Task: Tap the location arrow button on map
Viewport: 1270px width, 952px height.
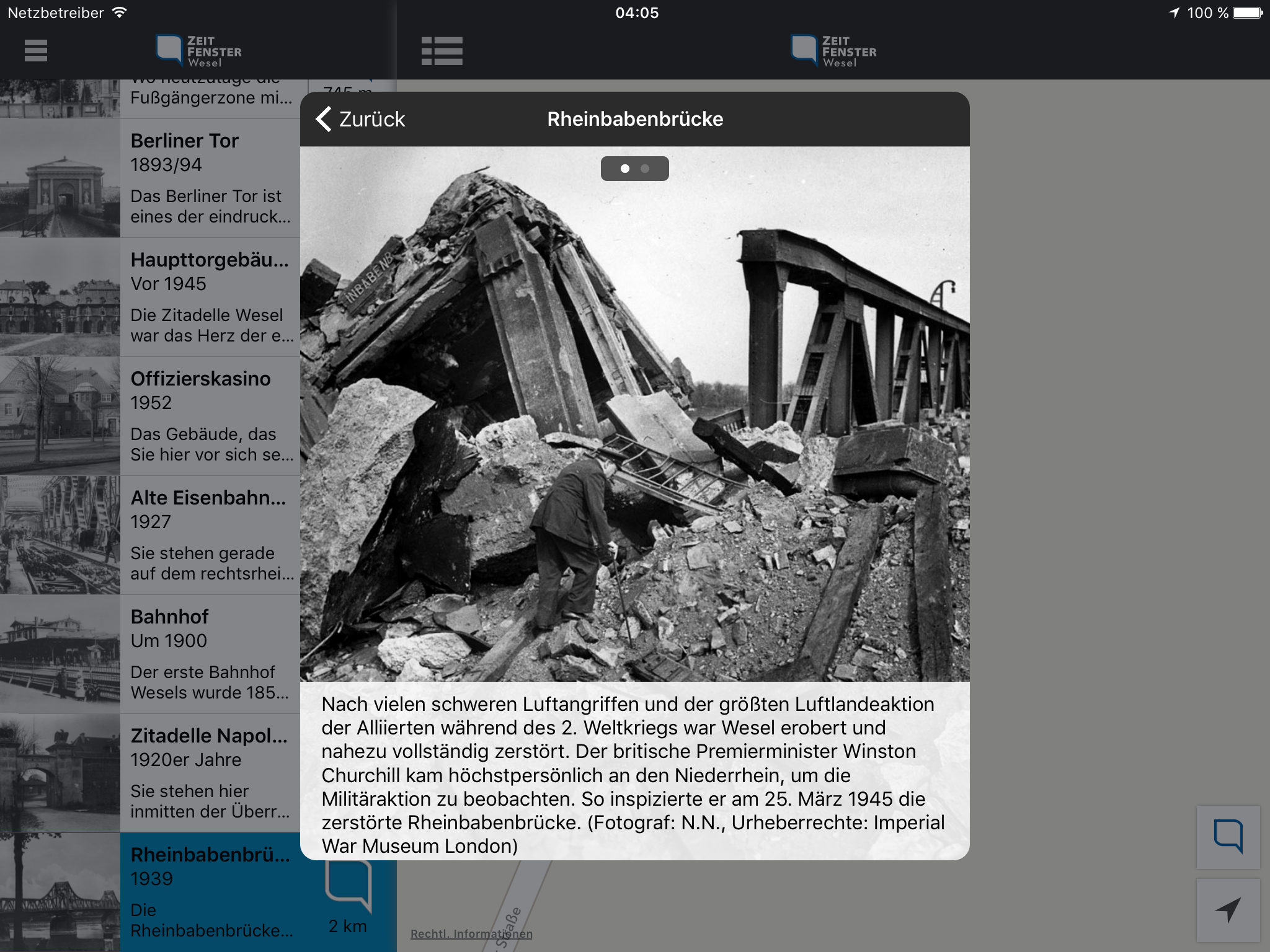Action: pyautogui.click(x=1228, y=910)
